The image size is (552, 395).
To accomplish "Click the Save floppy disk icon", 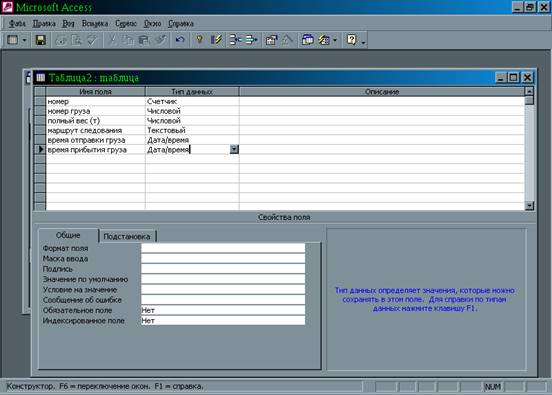I will 40,40.
